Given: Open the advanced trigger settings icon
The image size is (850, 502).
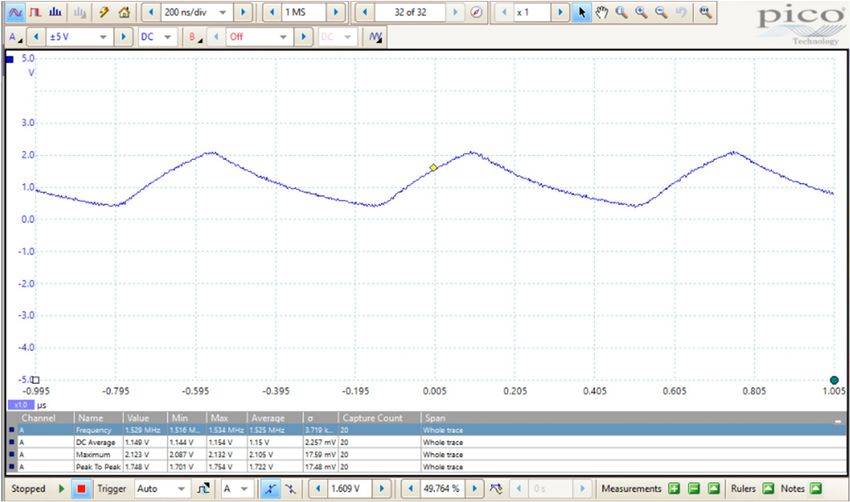Looking at the screenshot, I should point(203,488).
